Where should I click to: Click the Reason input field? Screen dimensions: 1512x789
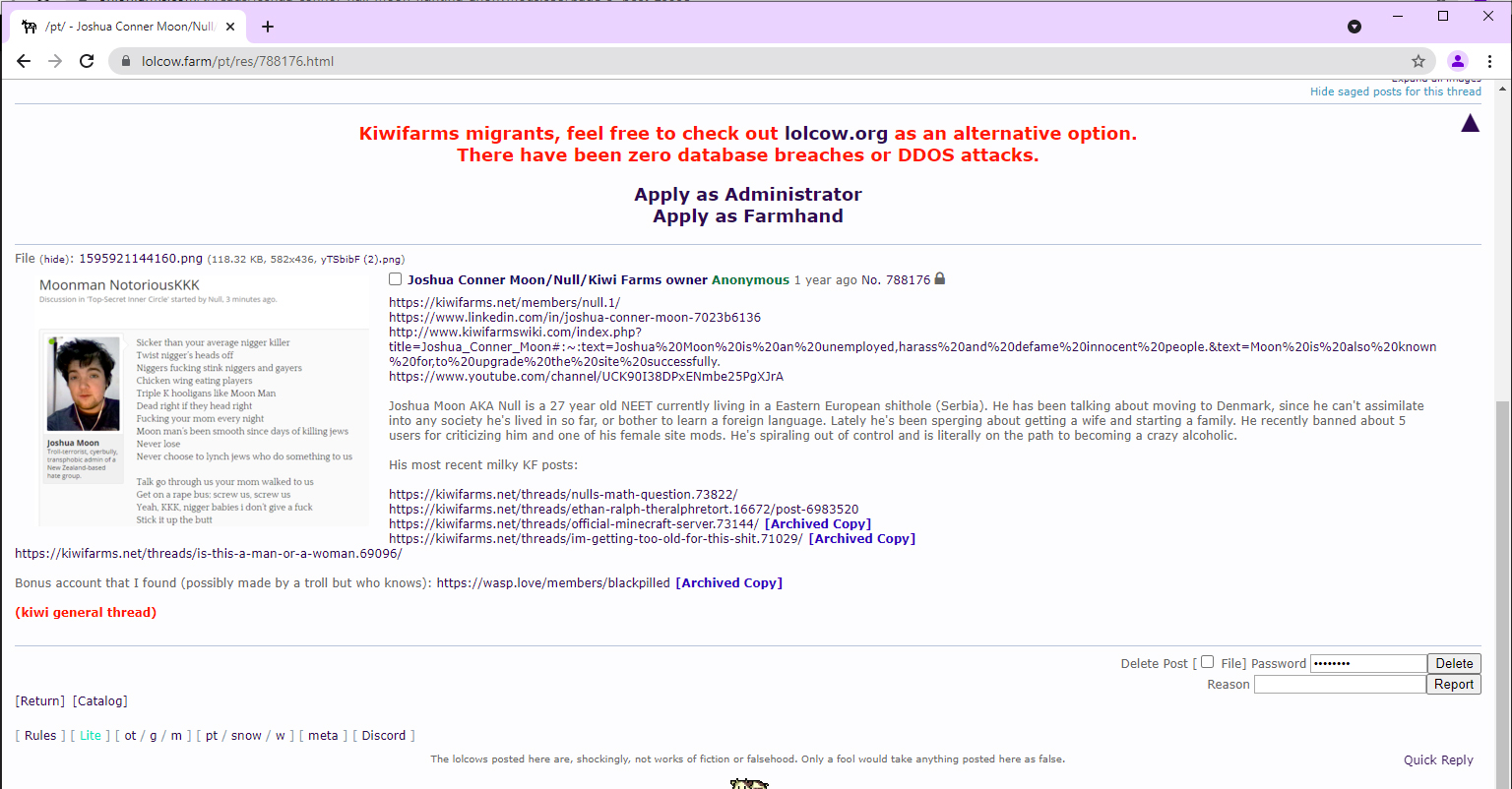(x=1340, y=684)
